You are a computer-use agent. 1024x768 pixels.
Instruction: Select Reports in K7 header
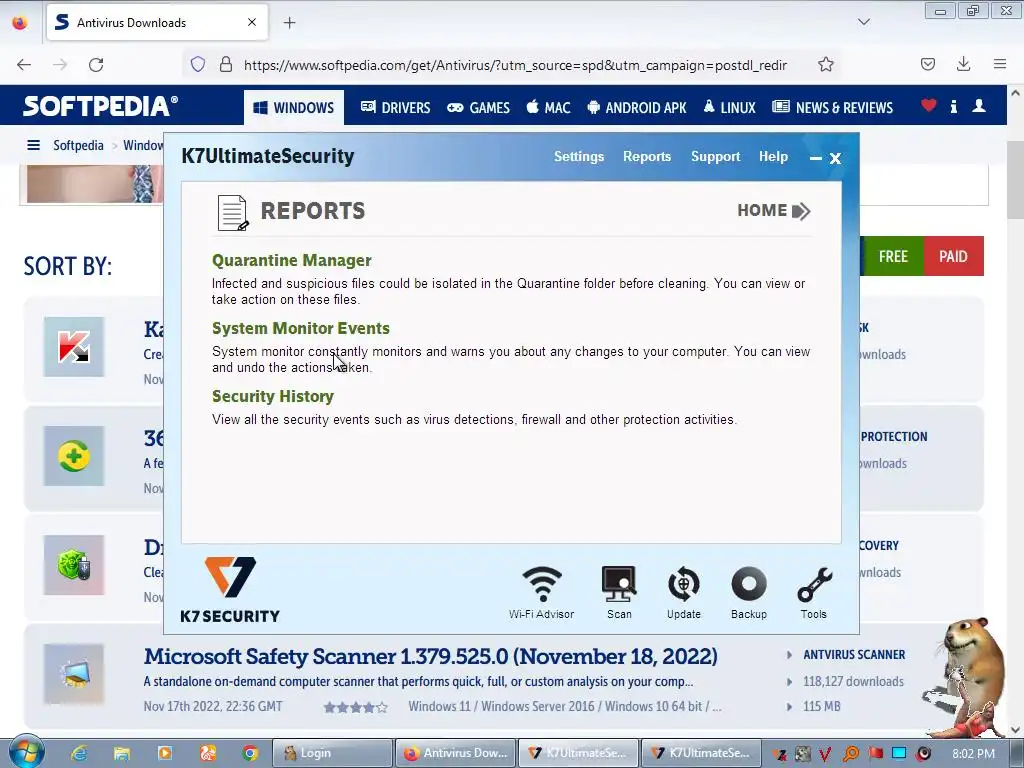point(647,157)
